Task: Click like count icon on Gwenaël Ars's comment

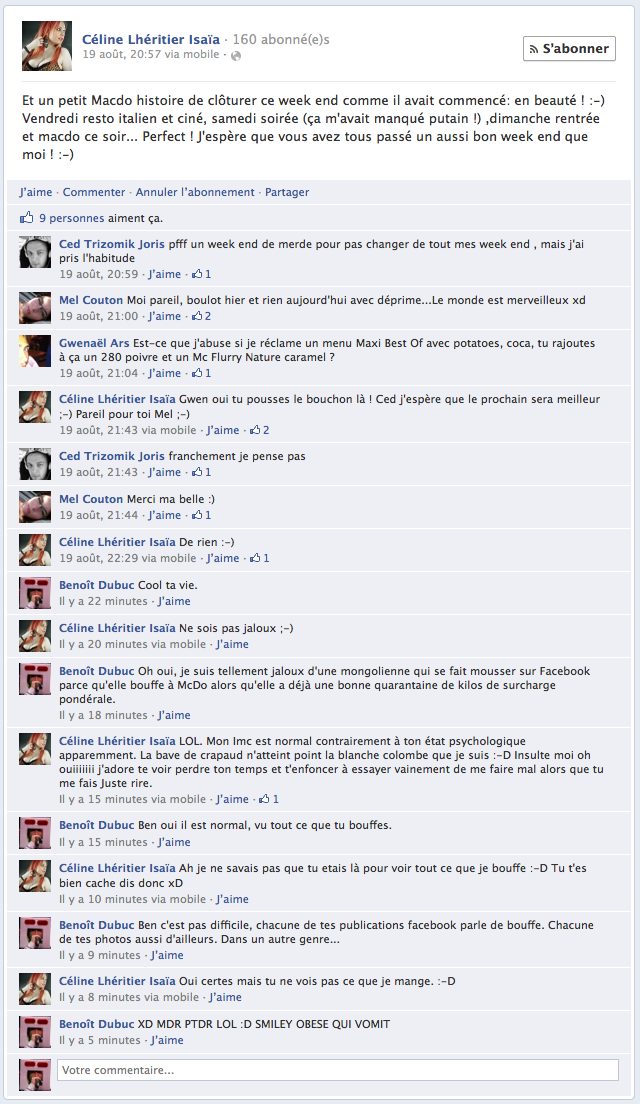Action: click(201, 373)
